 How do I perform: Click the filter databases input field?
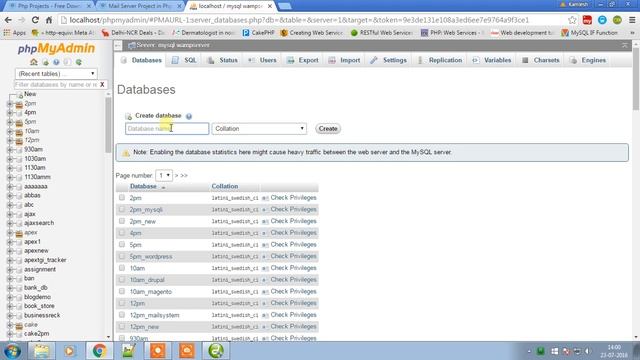tap(56, 84)
